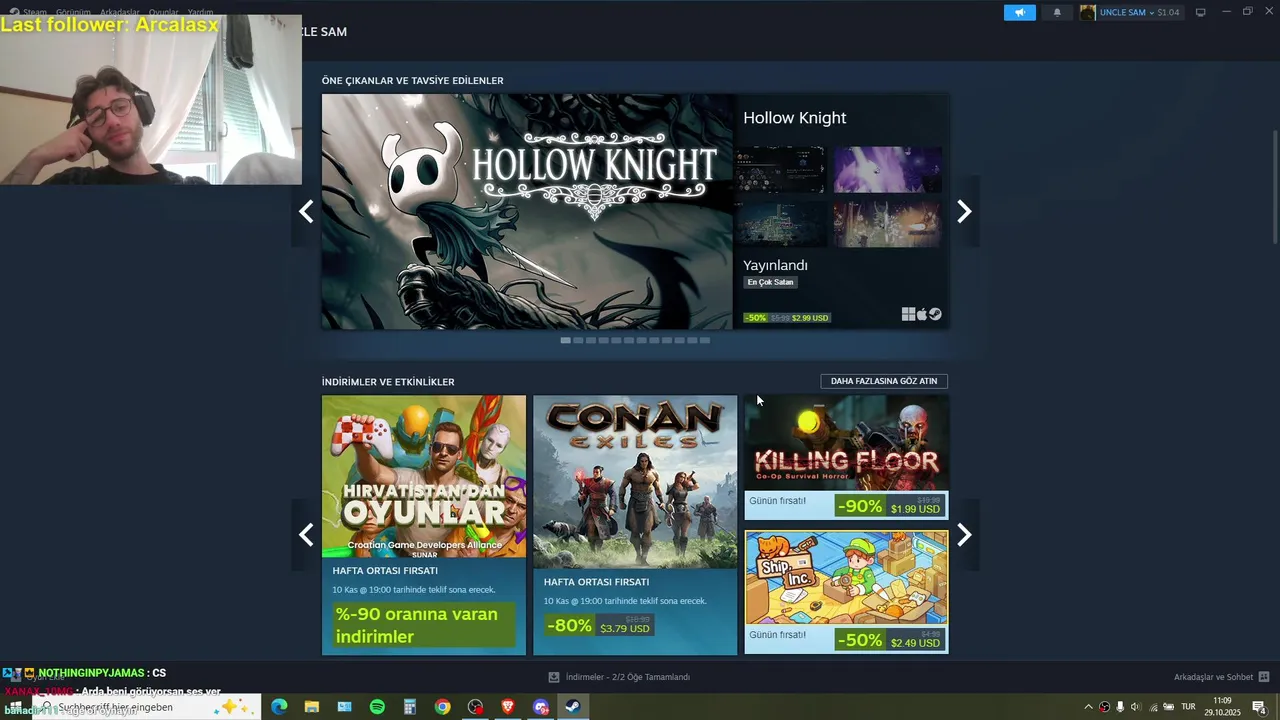Click the Ship Inc. -50% discount label
Image resolution: width=1280 pixels, height=720 pixels.
pos(860,640)
